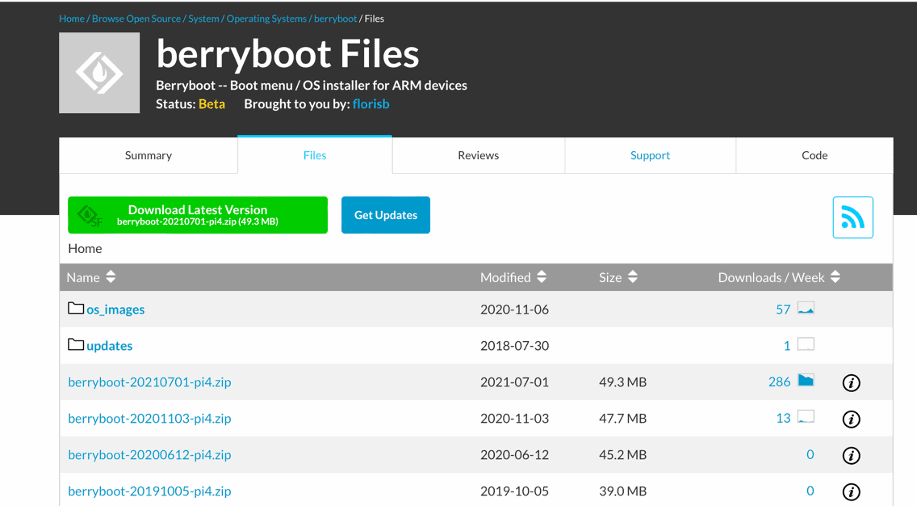Image resolution: width=918 pixels, height=506 pixels.
Task: Click the os_images download stats chart icon
Action: click(805, 309)
